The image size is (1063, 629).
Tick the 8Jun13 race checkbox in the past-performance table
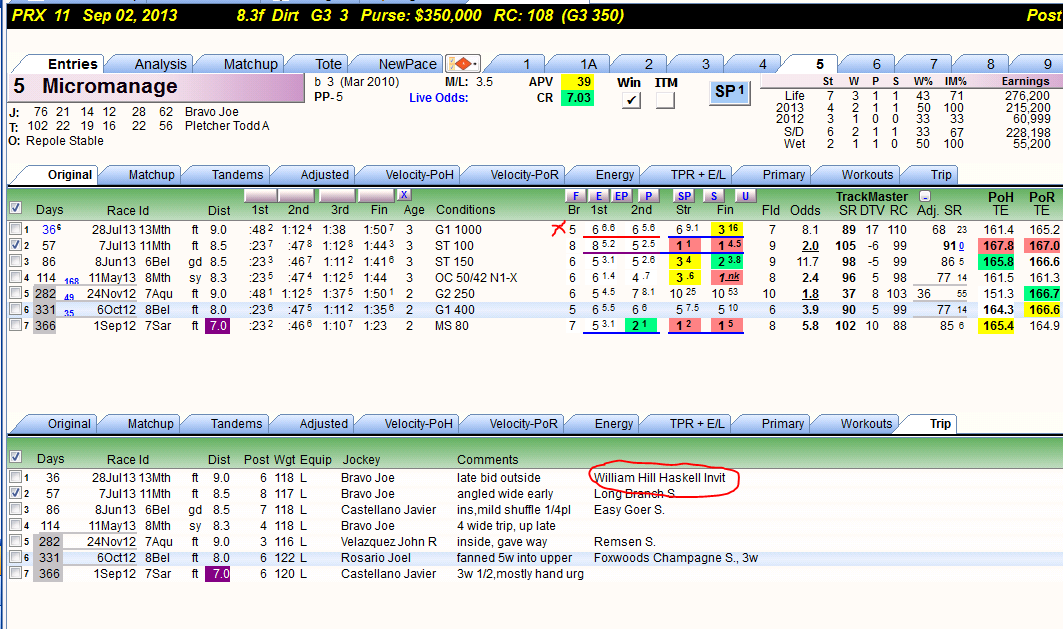(16, 261)
